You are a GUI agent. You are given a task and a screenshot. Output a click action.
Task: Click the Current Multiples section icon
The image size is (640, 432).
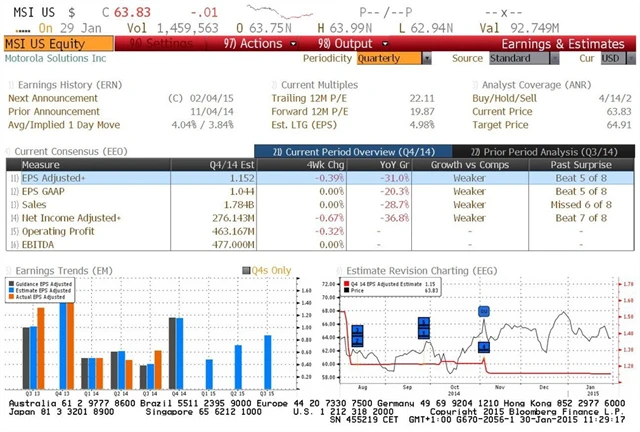pos(274,85)
